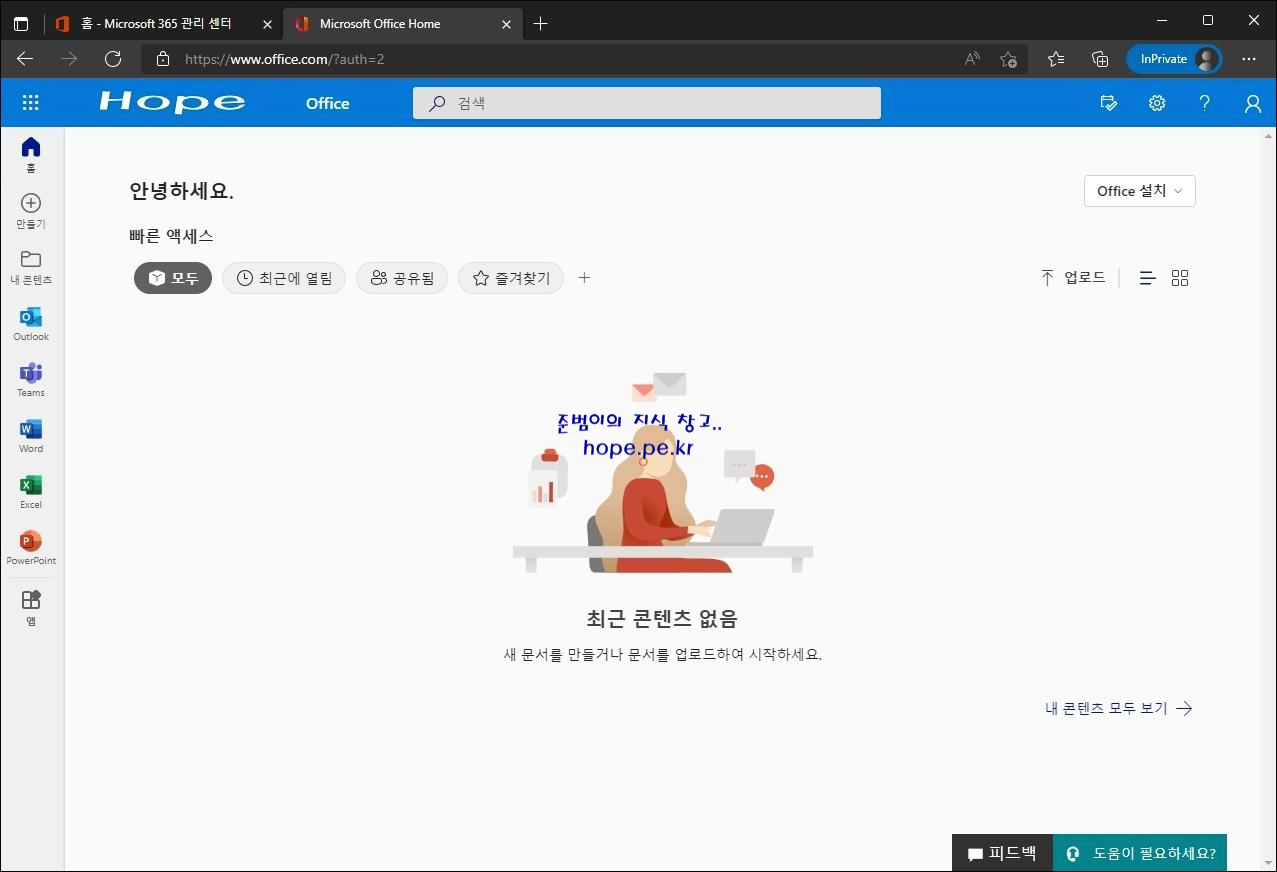Select the 모두 filter pill
The width and height of the screenshot is (1277, 872).
pos(173,278)
